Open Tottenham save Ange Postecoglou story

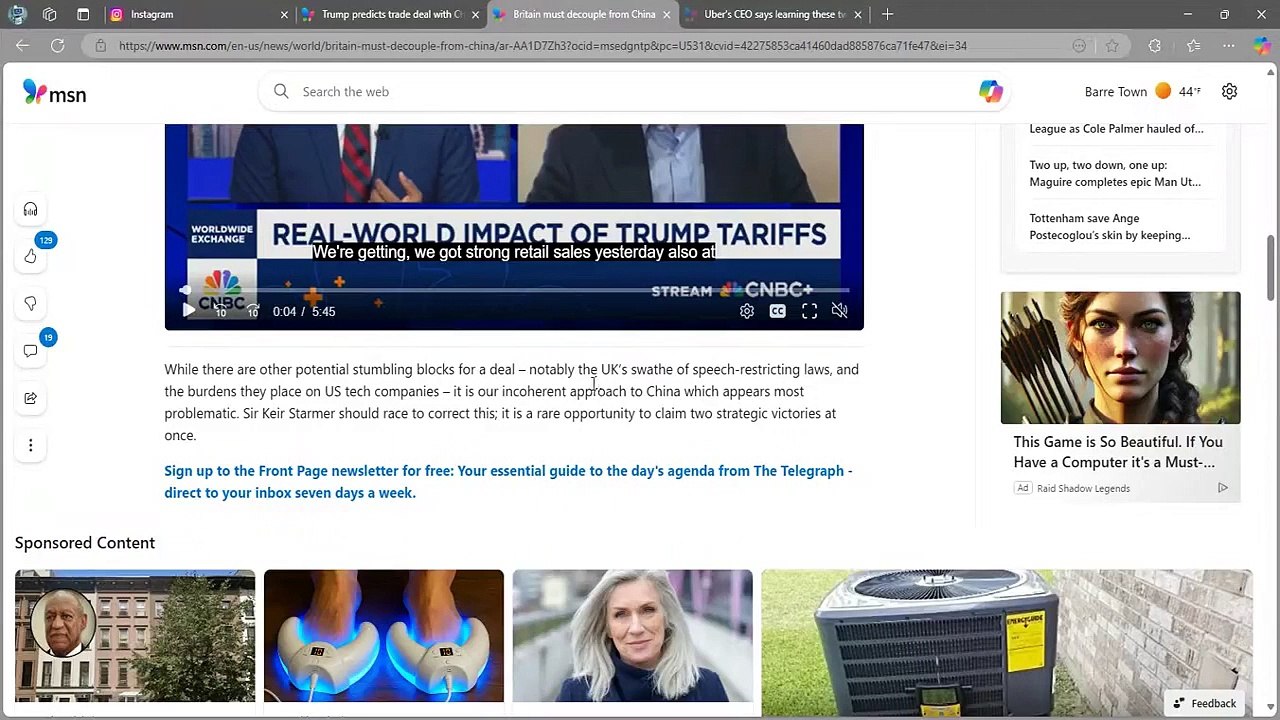tap(1110, 227)
